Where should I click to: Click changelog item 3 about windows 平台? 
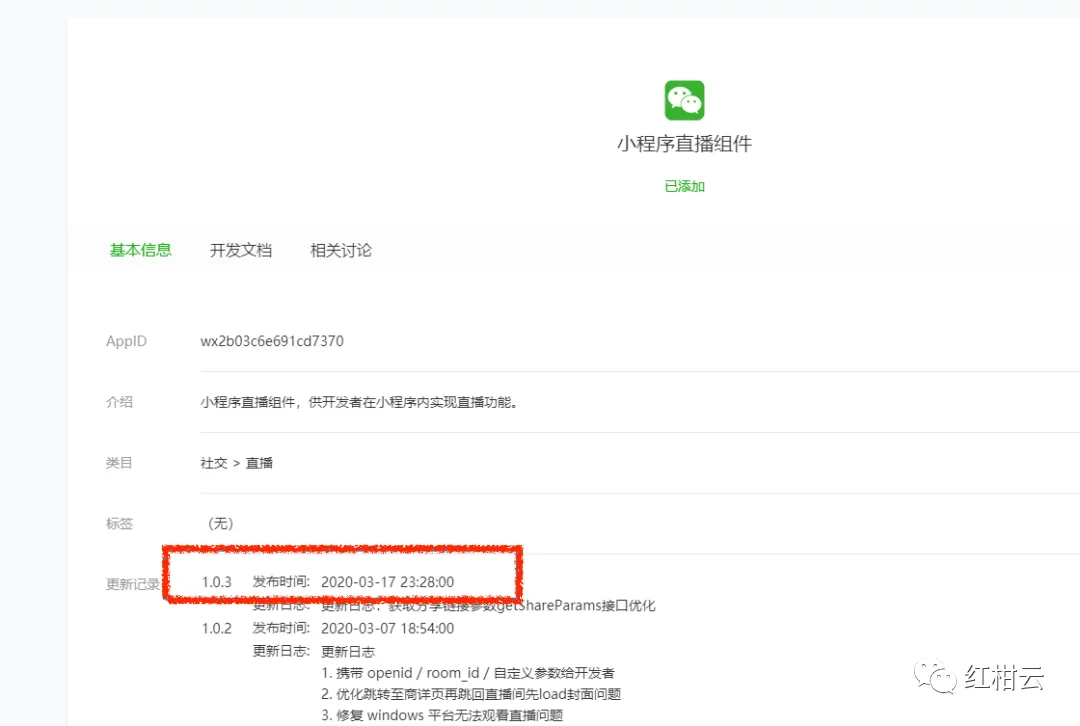tap(442, 715)
